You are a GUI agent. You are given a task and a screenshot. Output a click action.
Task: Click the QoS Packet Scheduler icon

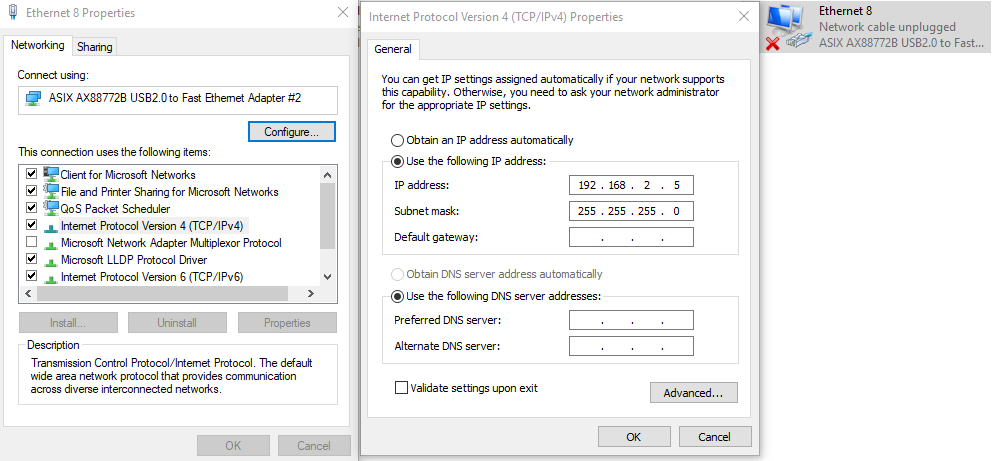(51, 208)
